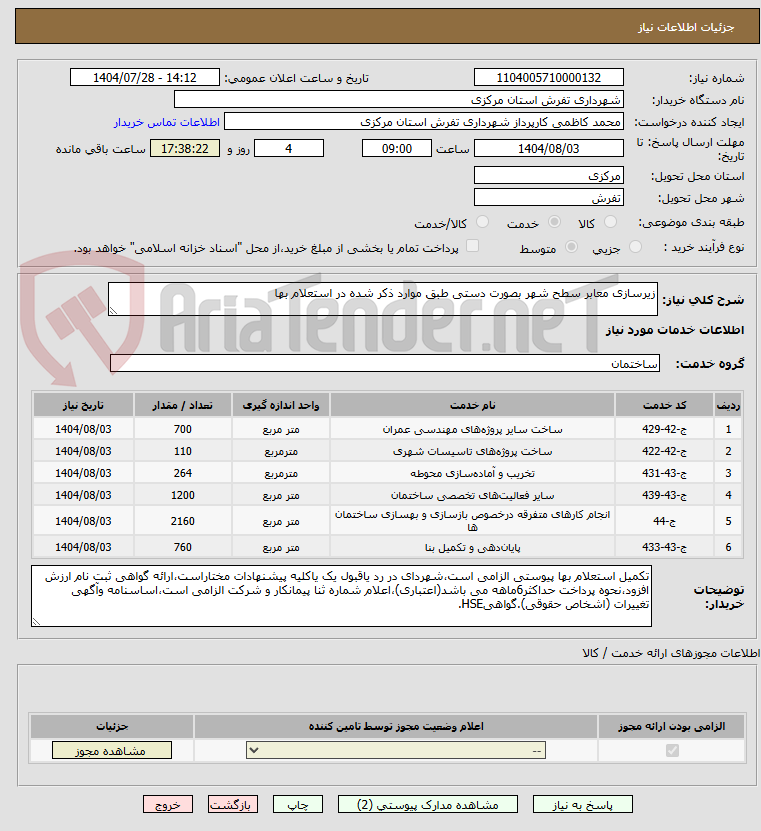This screenshot has width=761, height=831.
Task: Click the جزئیات اطلاعات نیاز page title
Action: tap(686, 27)
